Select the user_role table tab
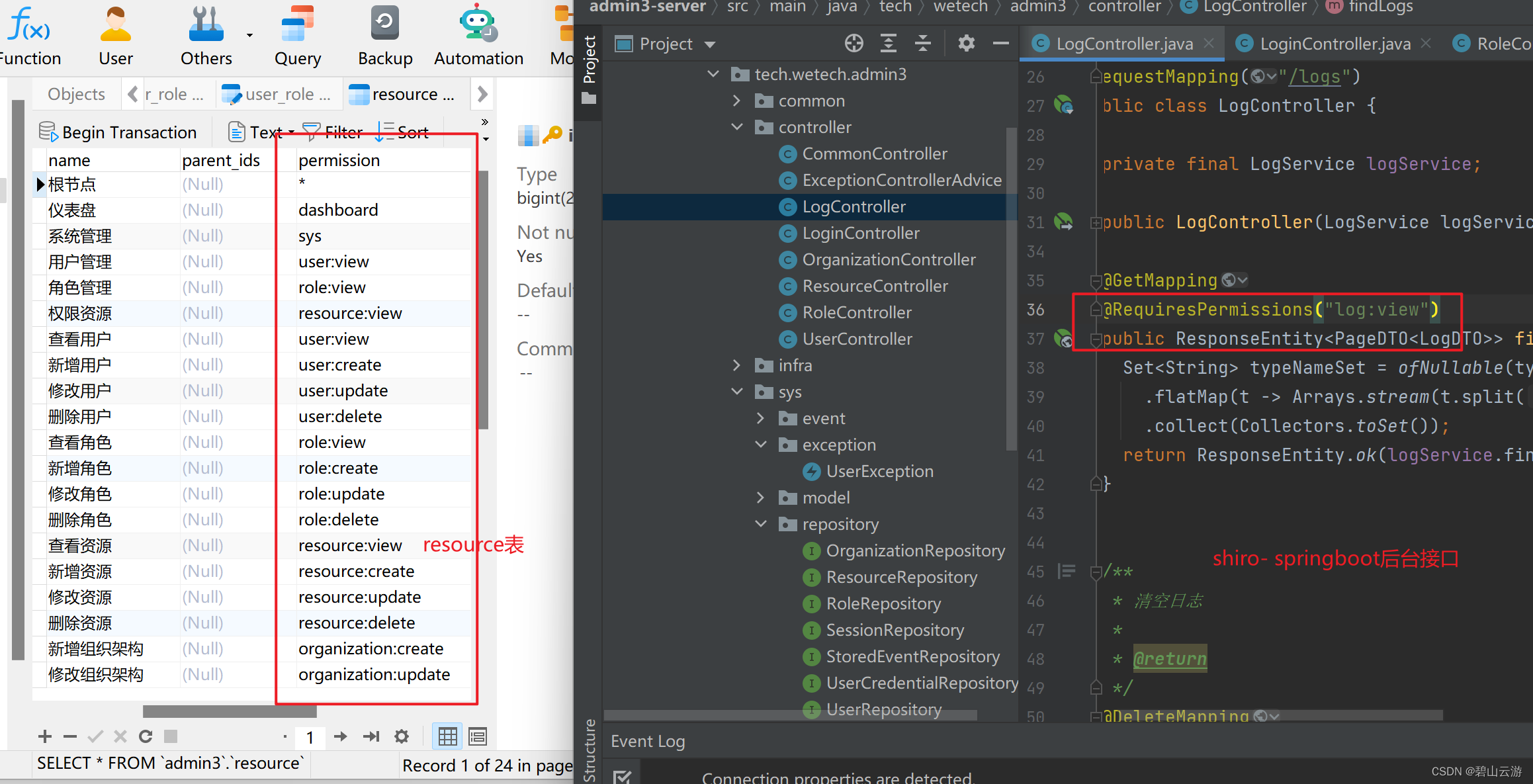Image resolution: width=1533 pixels, height=784 pixels. click(x=277, y=95)
